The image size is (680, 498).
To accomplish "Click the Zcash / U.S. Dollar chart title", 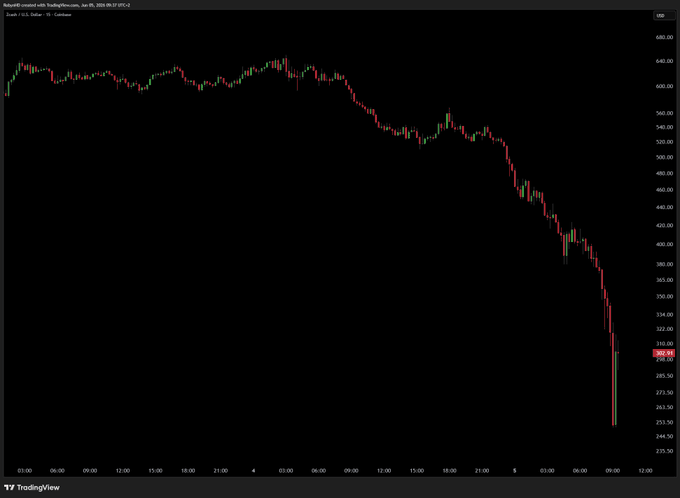I will [x=38, y=14].
